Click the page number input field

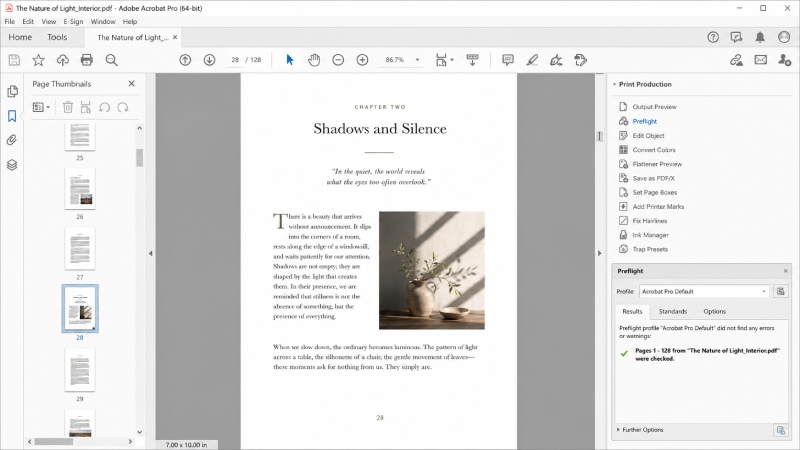235,60
